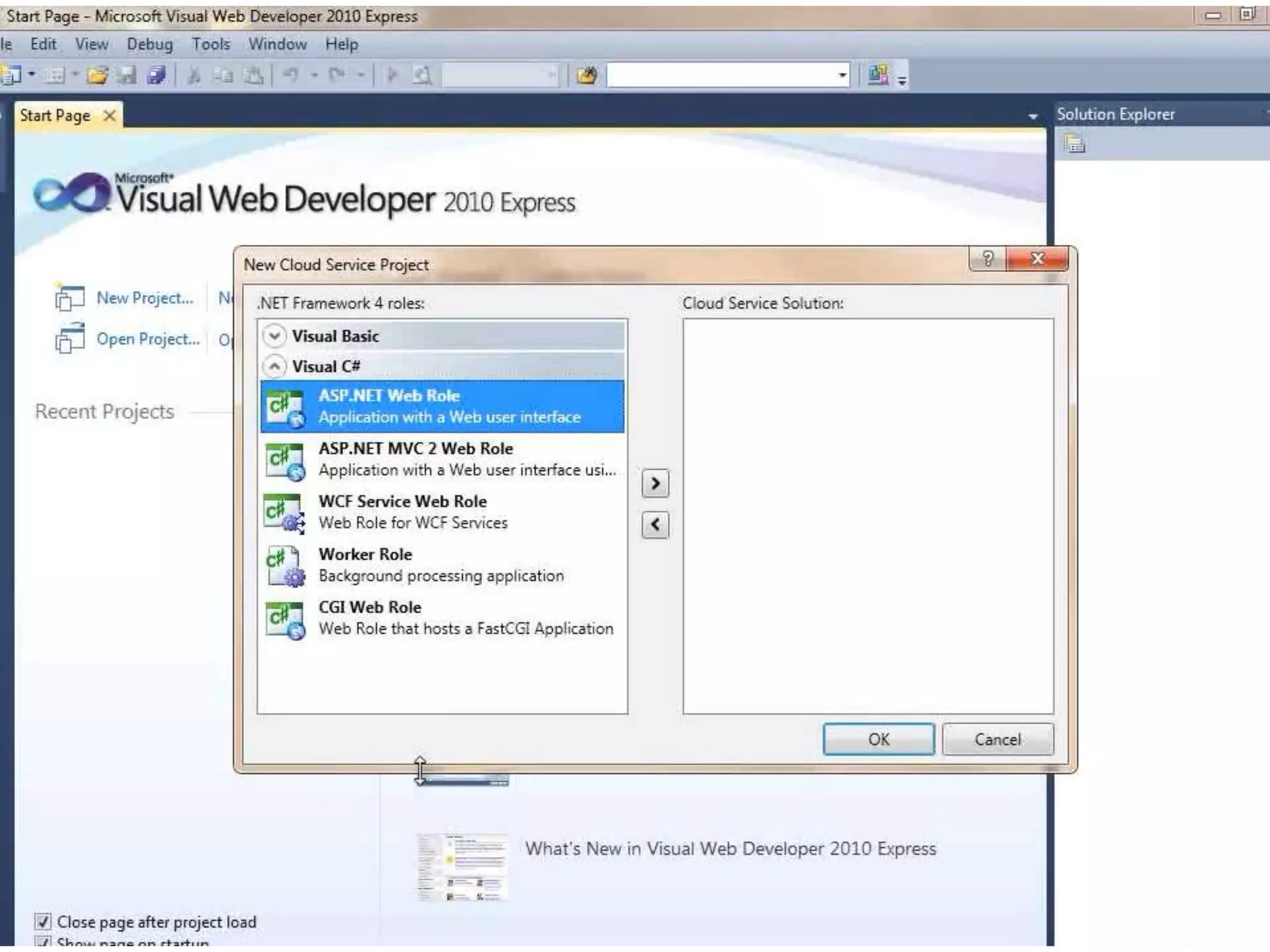Click the Solution Explorer properties icon
Viewport: 1270px width, 952px height.
[x=1074, y=144]
